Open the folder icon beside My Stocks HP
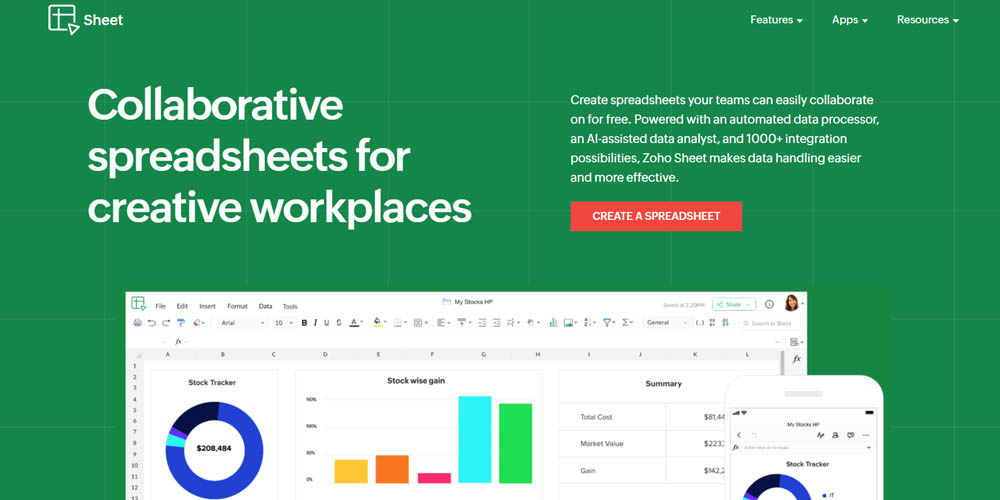The image size is (1000, 500). coord(446,302)
